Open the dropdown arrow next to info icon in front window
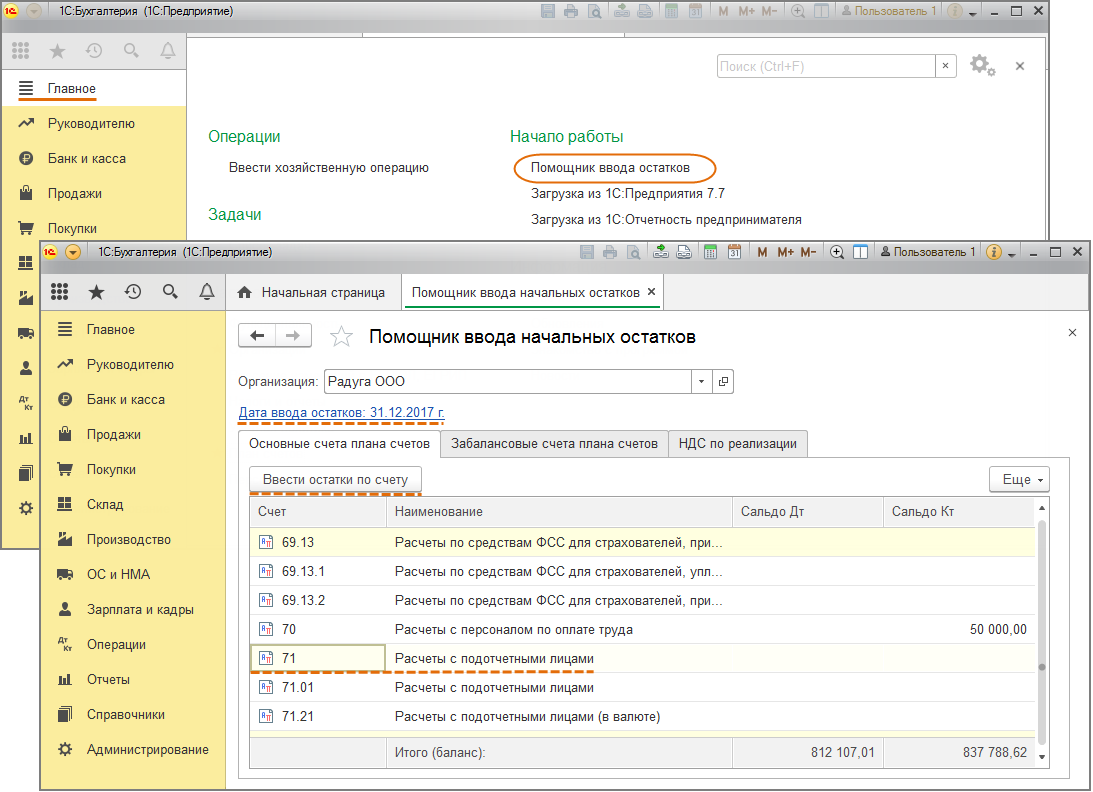The image size is (1093, 792). pos(1011,254)
